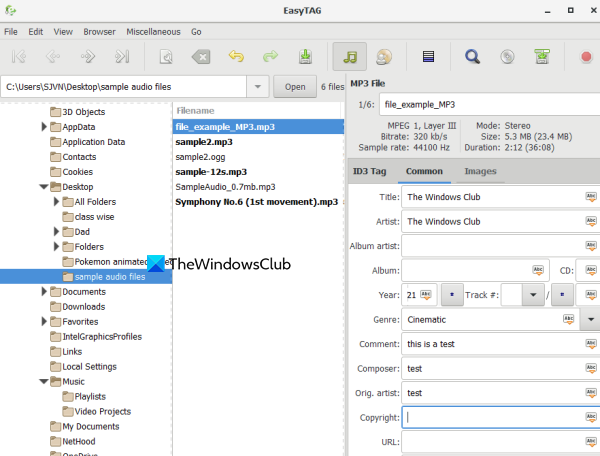Redo changes with the green arrow
This screenshot has height=456, width=600.
pyautogui.click(x=270, y=56)
